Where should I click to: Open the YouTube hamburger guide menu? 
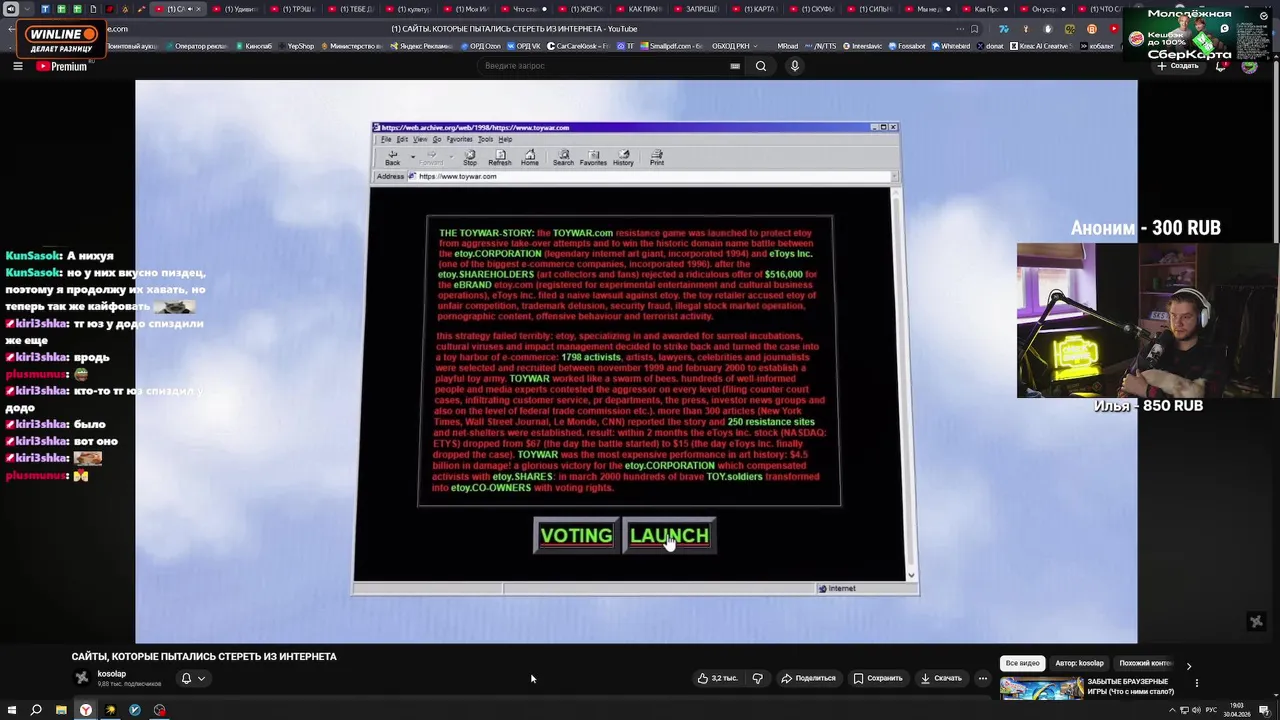(17, 66)
